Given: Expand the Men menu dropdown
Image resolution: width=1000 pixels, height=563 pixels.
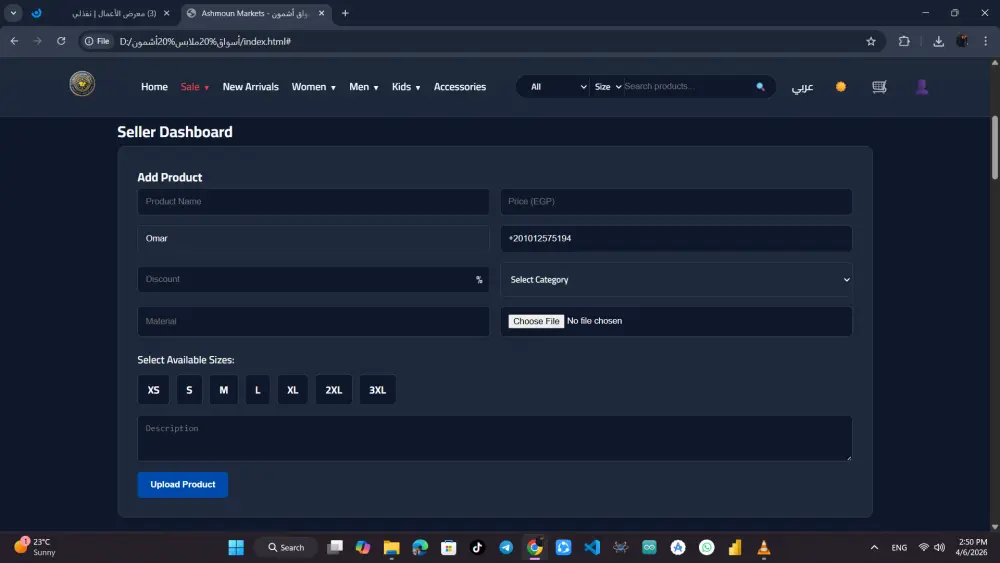Looking at the screenshot, I should (364, 87).
